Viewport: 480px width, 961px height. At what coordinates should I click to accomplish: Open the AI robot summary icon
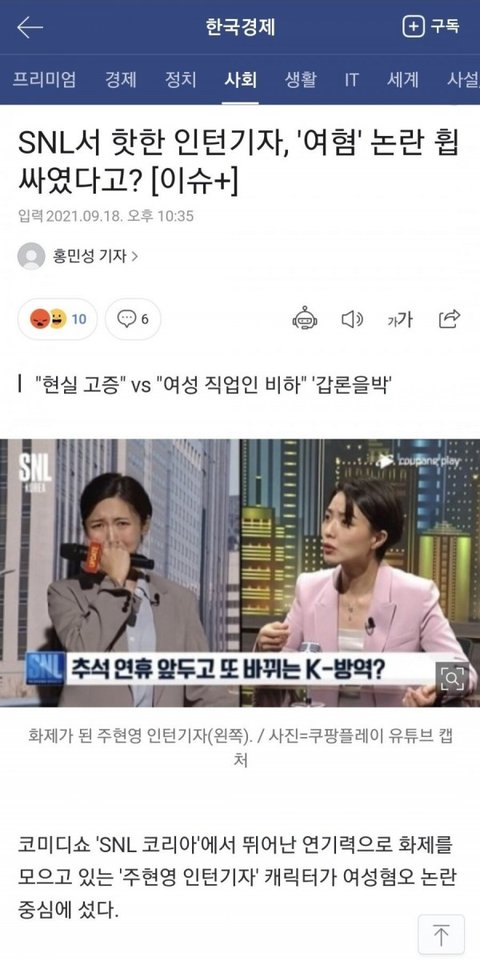pyautogui.click(x=305, y=319)
